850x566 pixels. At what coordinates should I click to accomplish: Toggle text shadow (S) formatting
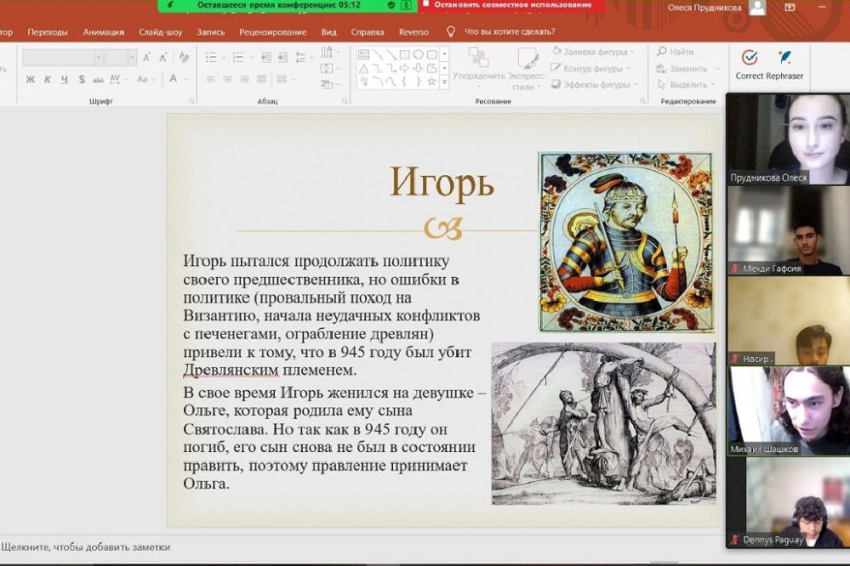(81, 80)
